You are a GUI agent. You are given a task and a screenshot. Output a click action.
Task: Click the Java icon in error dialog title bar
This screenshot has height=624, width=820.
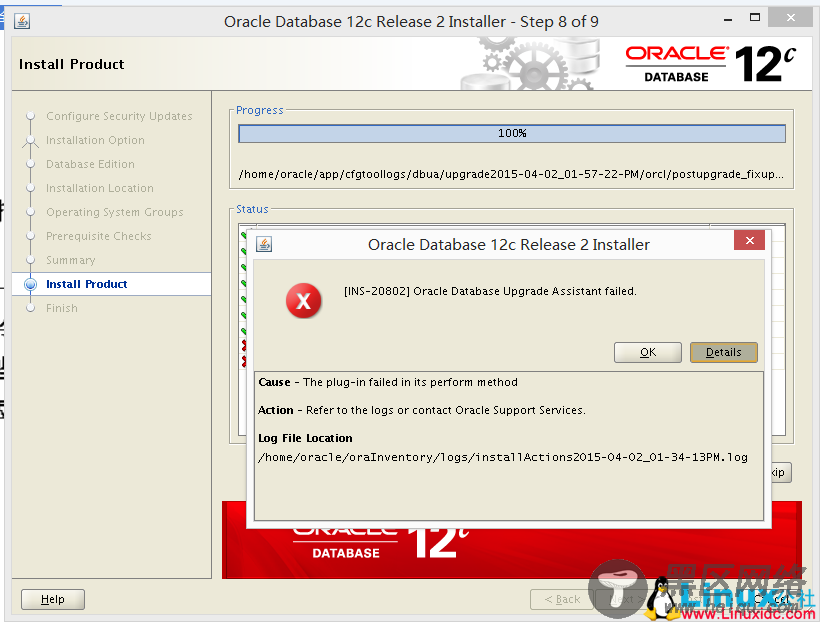(x=264, y=244)
